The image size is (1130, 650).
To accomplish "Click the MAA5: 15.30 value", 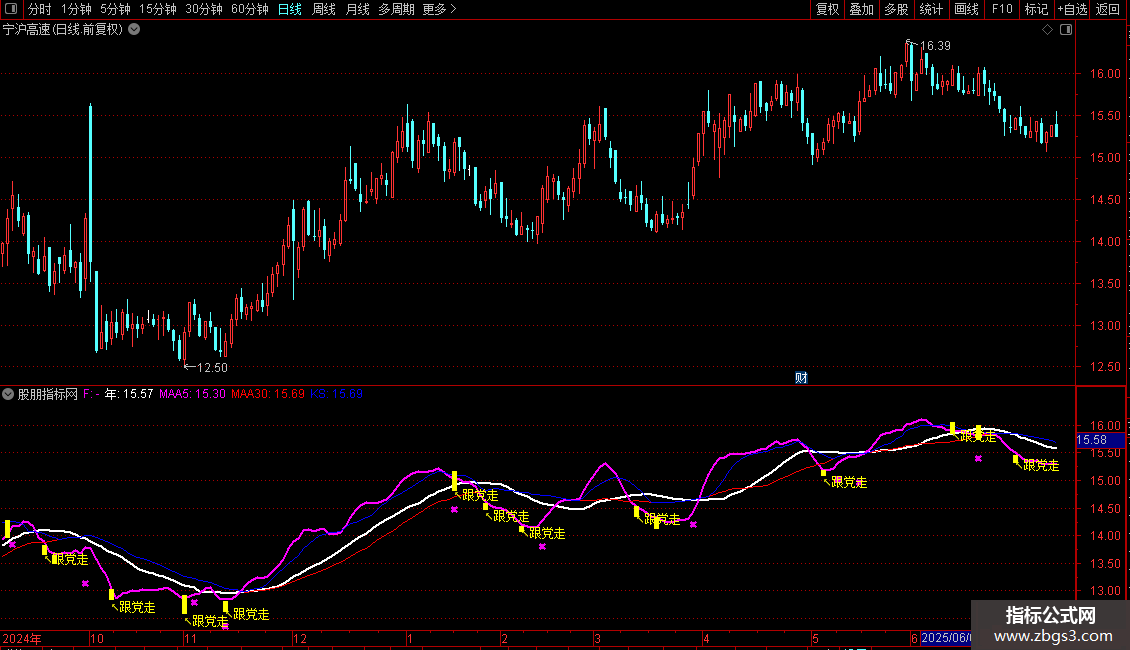I will click(192, 394).
